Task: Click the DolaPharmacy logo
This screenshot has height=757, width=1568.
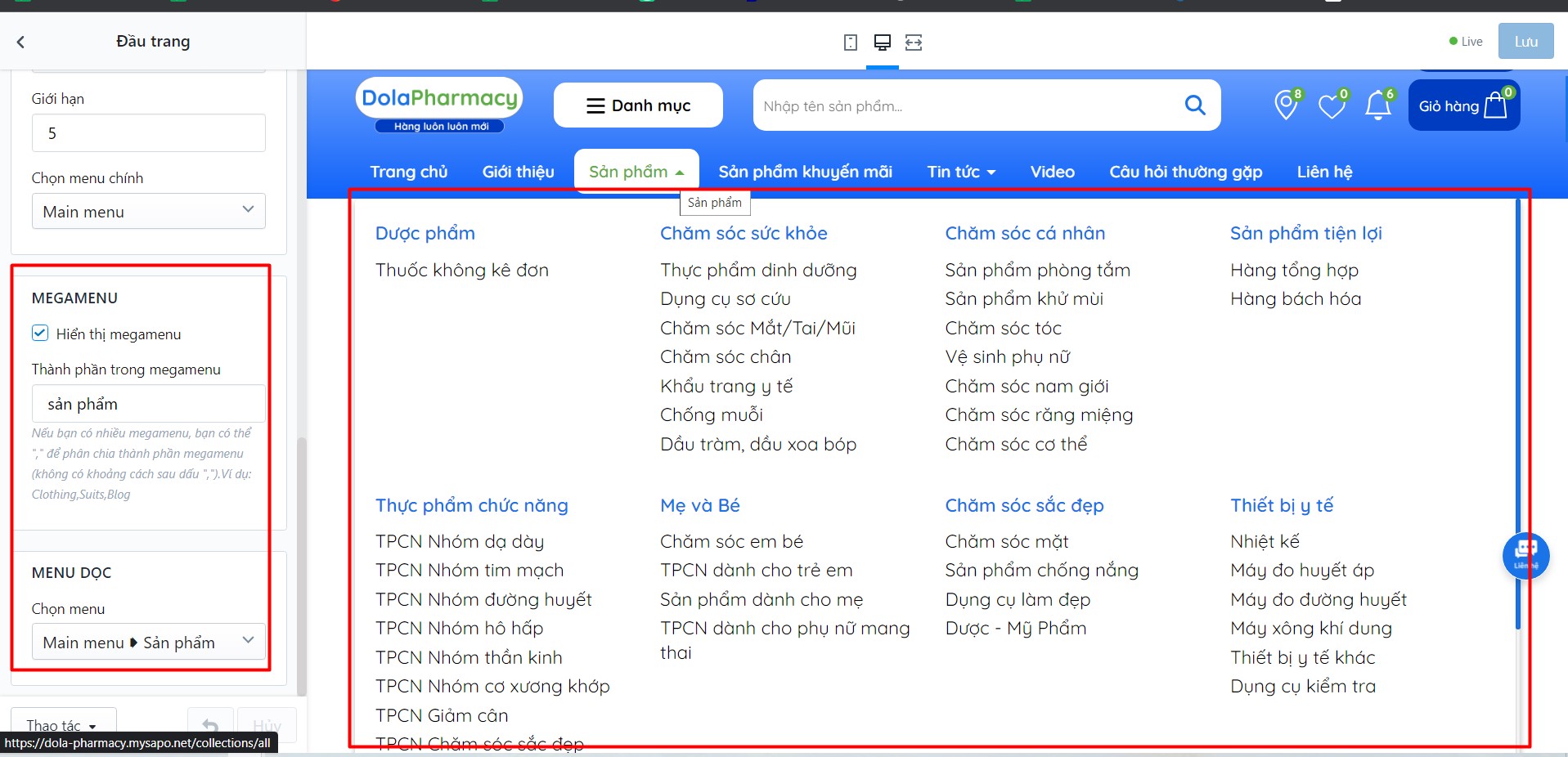Action: click(439, 105)
